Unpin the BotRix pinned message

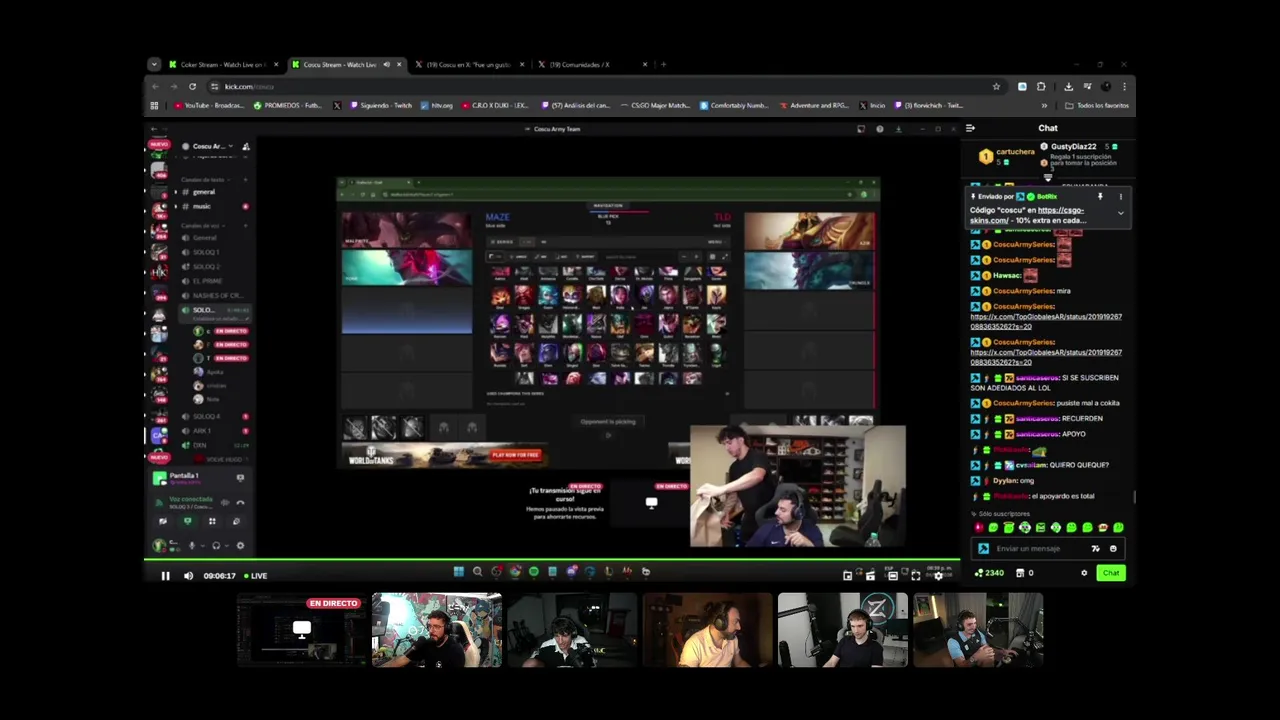(1100, 197)
